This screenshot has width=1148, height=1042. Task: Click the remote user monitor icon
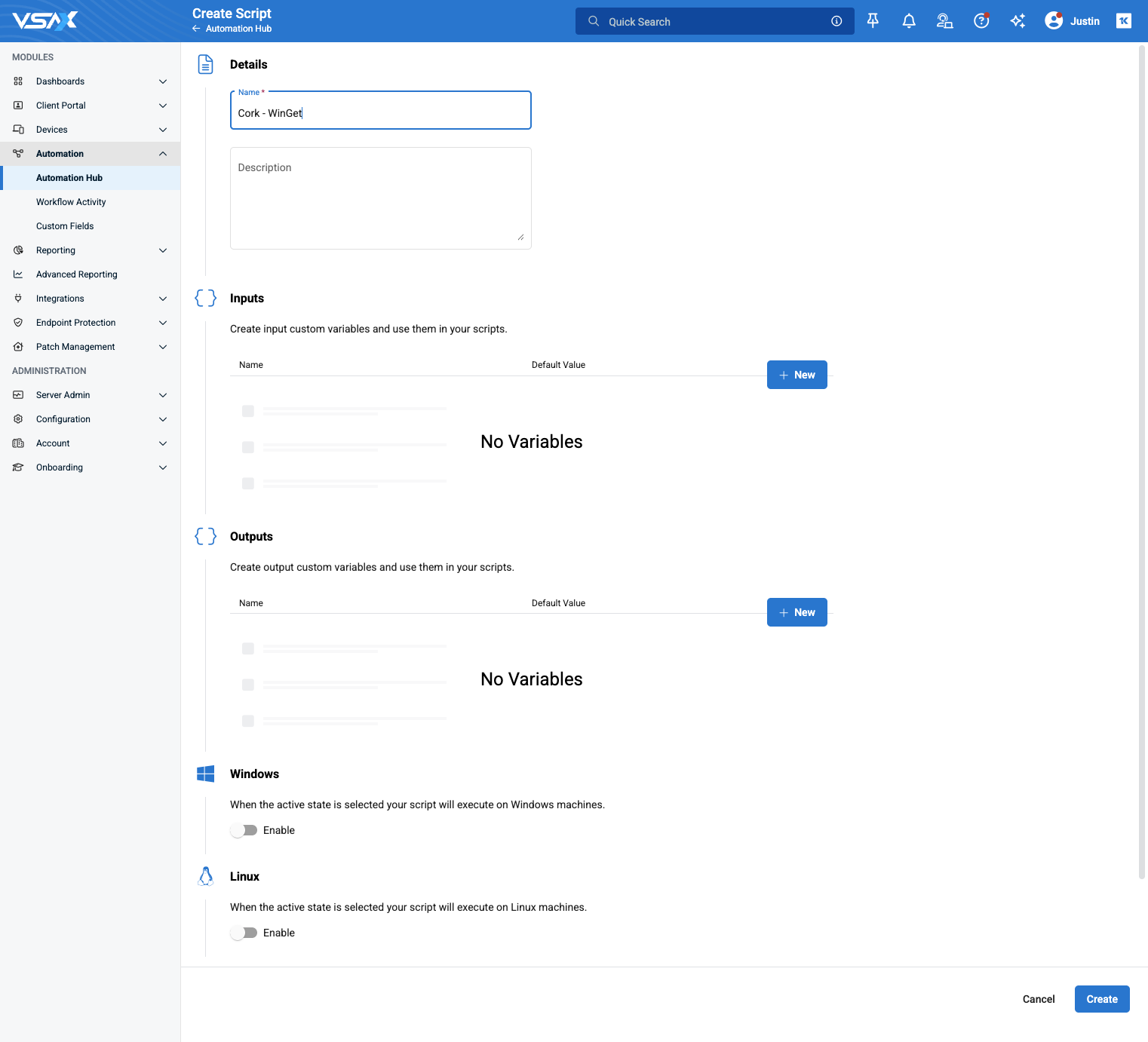tap(944, 21)
